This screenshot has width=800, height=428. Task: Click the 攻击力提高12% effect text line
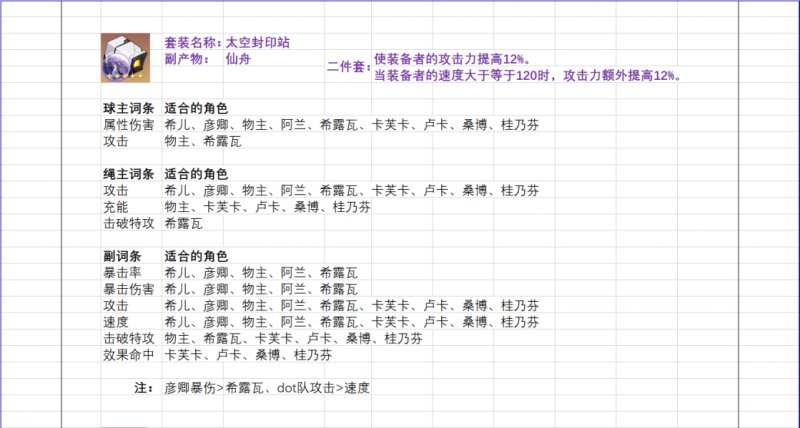click(x=452, y=59)
